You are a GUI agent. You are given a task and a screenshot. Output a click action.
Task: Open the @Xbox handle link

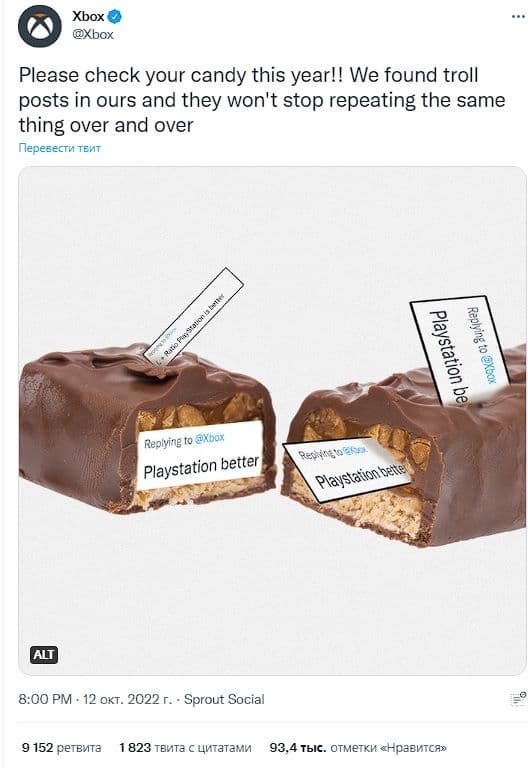pos(93,34)
